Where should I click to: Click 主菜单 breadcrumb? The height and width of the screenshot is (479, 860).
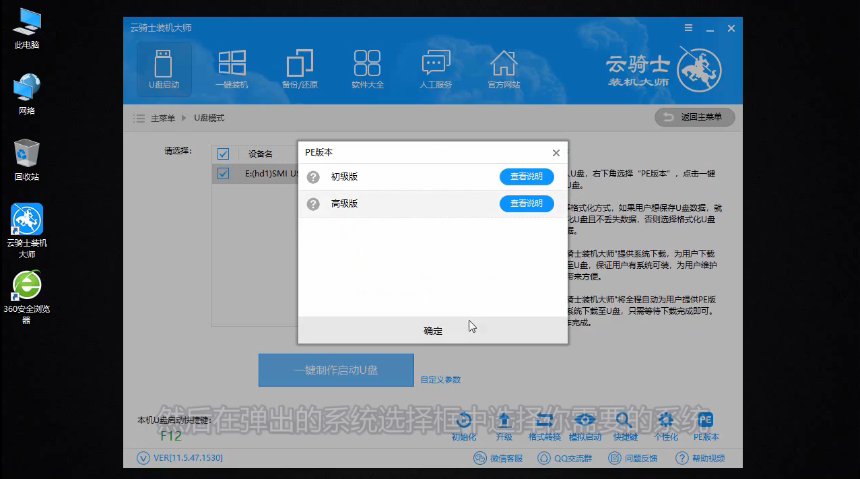pyautogui.click(x=162, y=118)
